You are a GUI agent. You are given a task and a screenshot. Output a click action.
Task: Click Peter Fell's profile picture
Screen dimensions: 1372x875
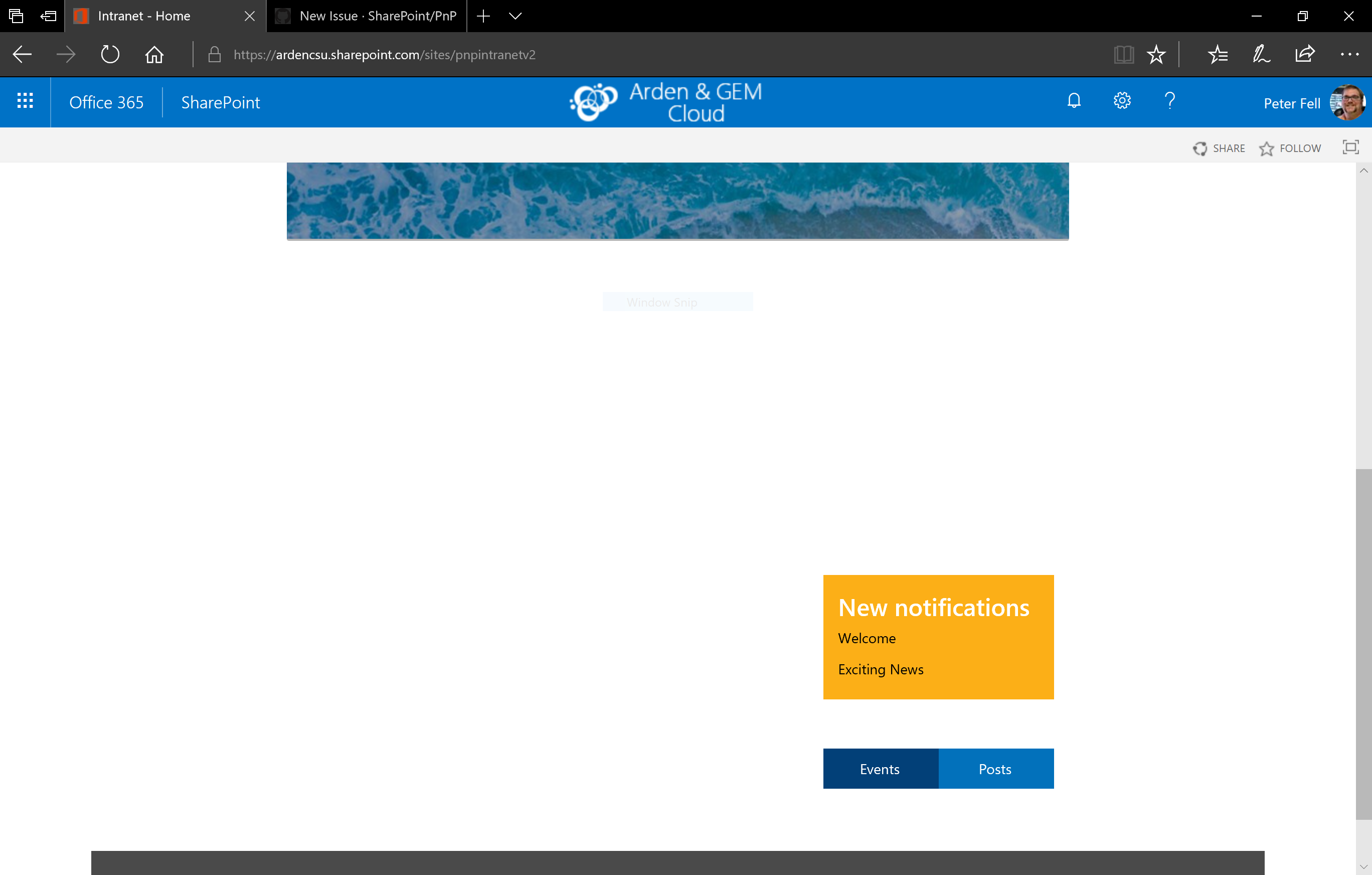pyautogui.click(x=1347, y=102)
